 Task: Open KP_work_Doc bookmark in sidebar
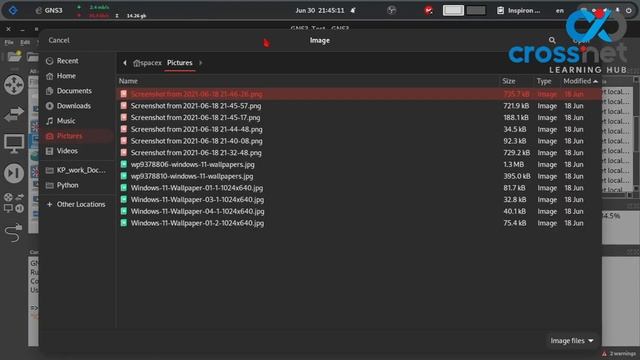(81, 170)
